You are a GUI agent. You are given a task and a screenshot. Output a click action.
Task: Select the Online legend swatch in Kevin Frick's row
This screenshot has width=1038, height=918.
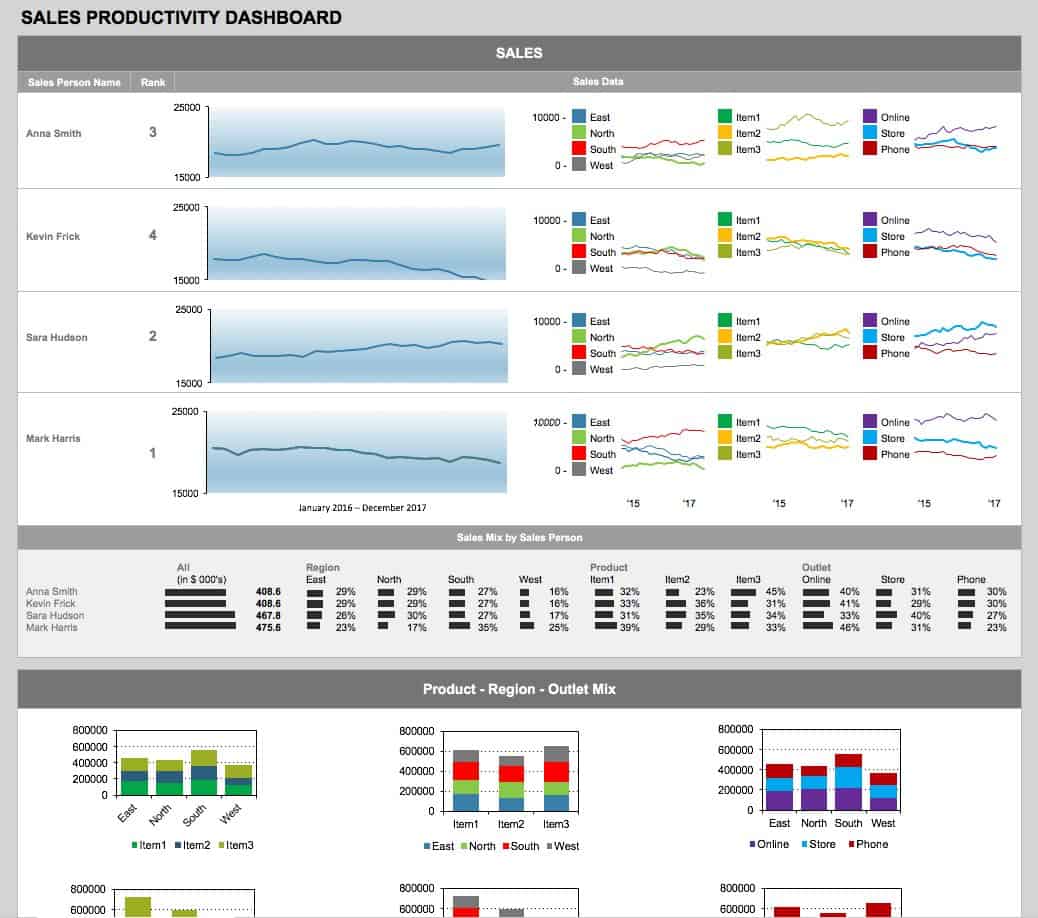point(870,220)
